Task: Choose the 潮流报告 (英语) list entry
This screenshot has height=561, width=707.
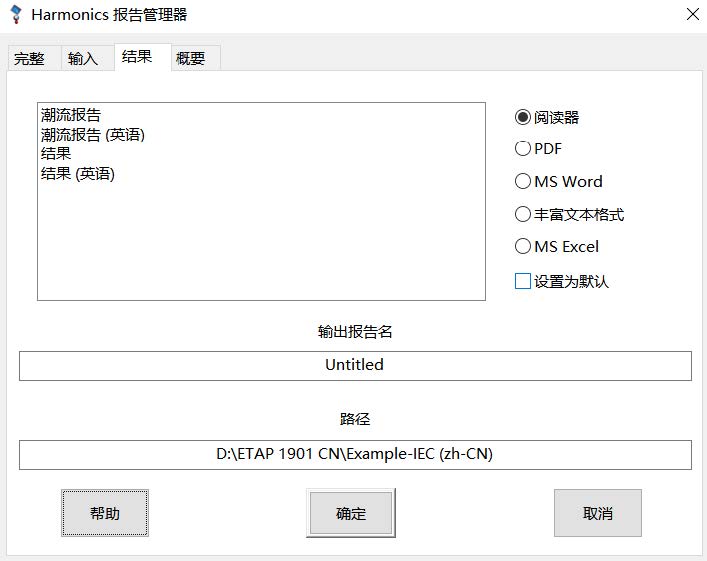Action: [x=93, y=135]
